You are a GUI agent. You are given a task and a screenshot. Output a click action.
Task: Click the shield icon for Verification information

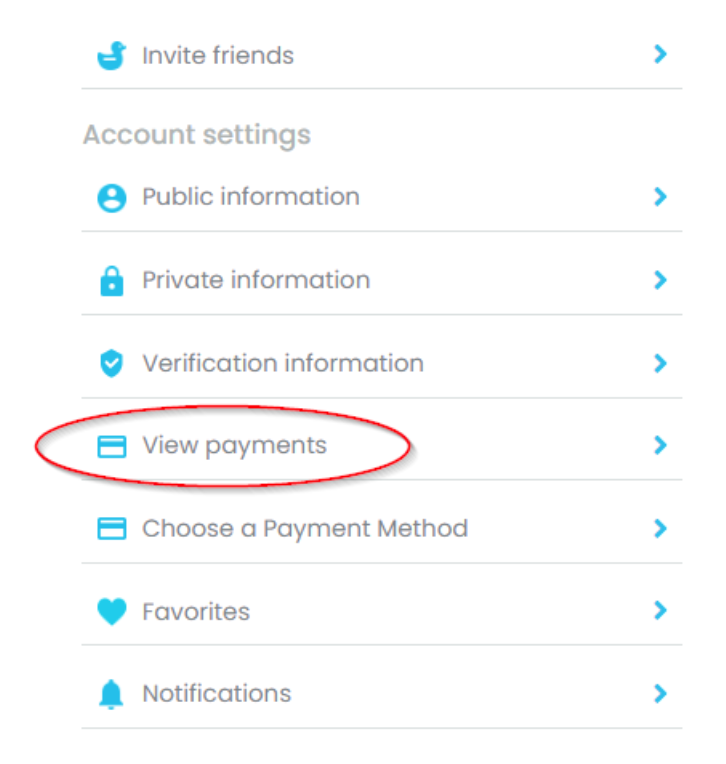click(x=112, y=364)
